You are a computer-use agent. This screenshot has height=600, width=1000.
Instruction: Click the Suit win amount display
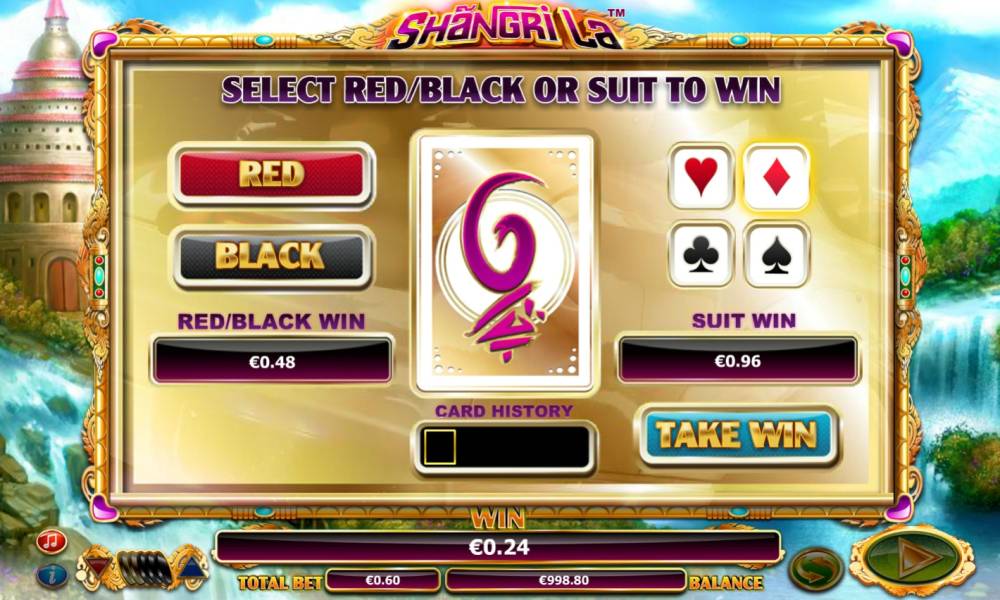738,361
